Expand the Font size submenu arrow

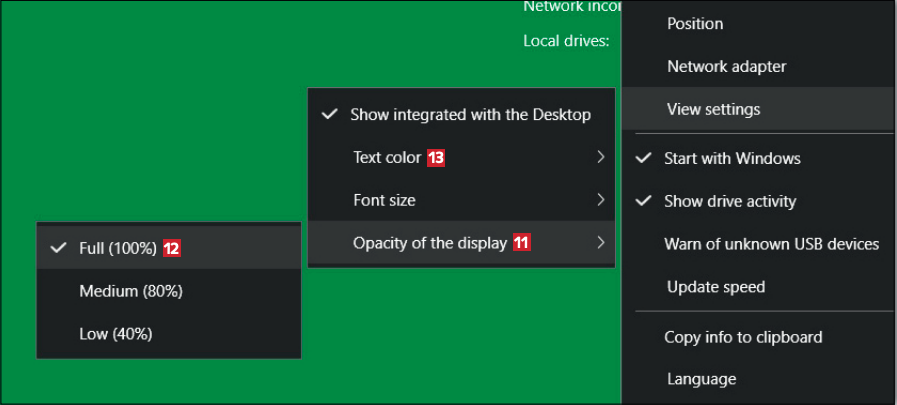600,200
